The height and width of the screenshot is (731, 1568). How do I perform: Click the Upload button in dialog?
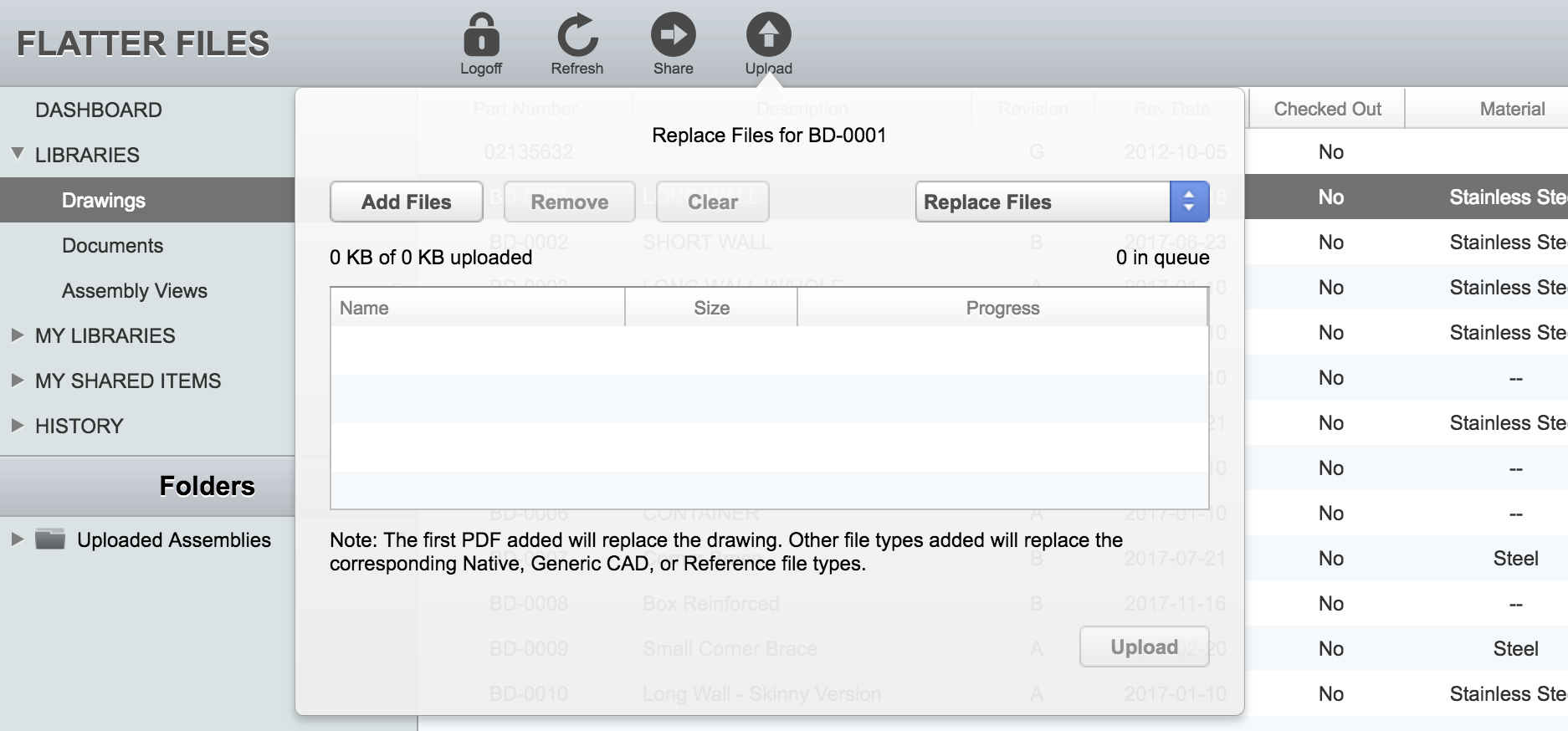tap(1144, 647)
